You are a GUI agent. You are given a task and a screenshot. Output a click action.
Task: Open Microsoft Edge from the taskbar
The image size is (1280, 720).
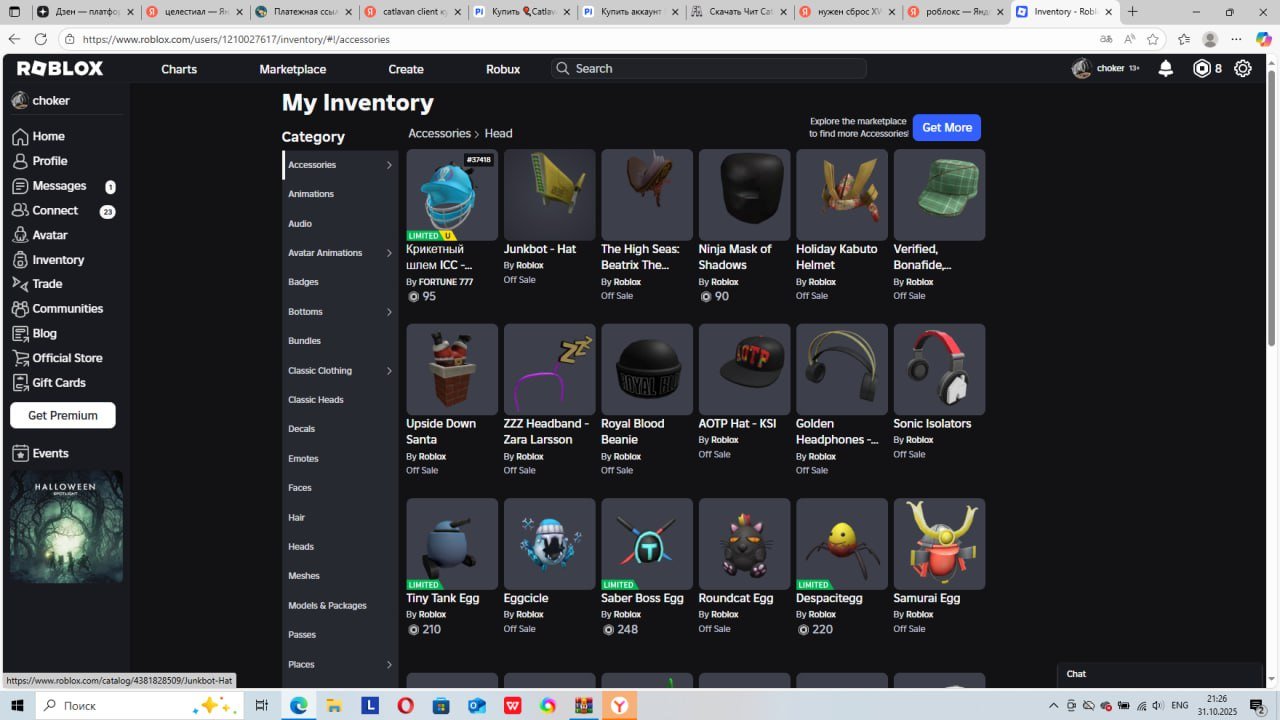coord(298,705)
